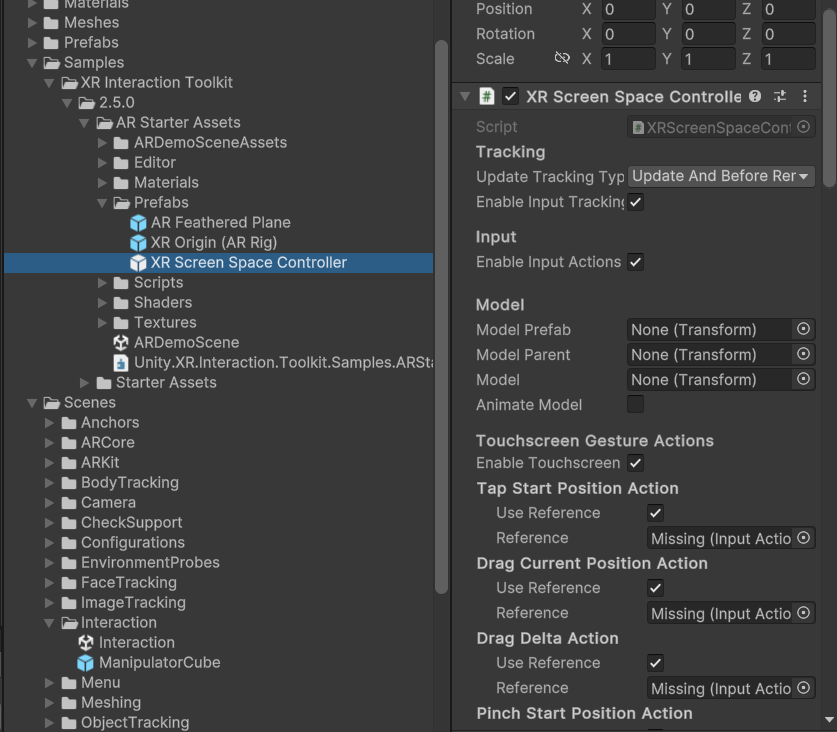
Task: Click the XR Screen Space Controller prefab icon
Action: click(x=138, y=263)
